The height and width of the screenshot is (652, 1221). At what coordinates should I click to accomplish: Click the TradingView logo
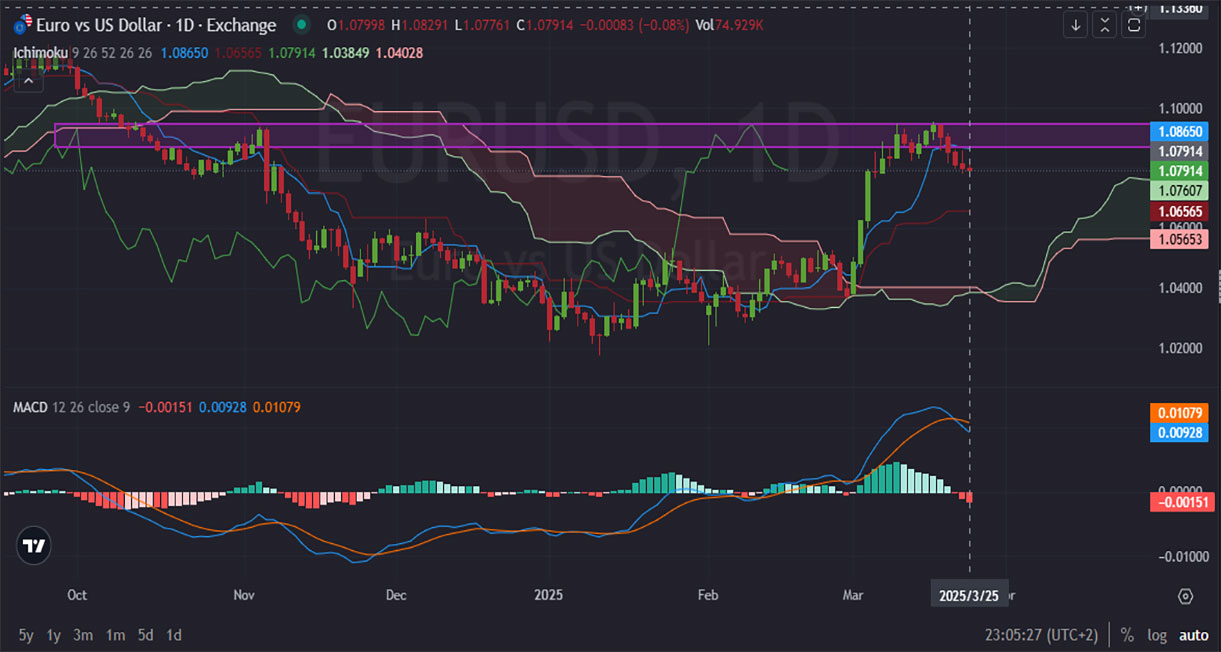(34, 546)
